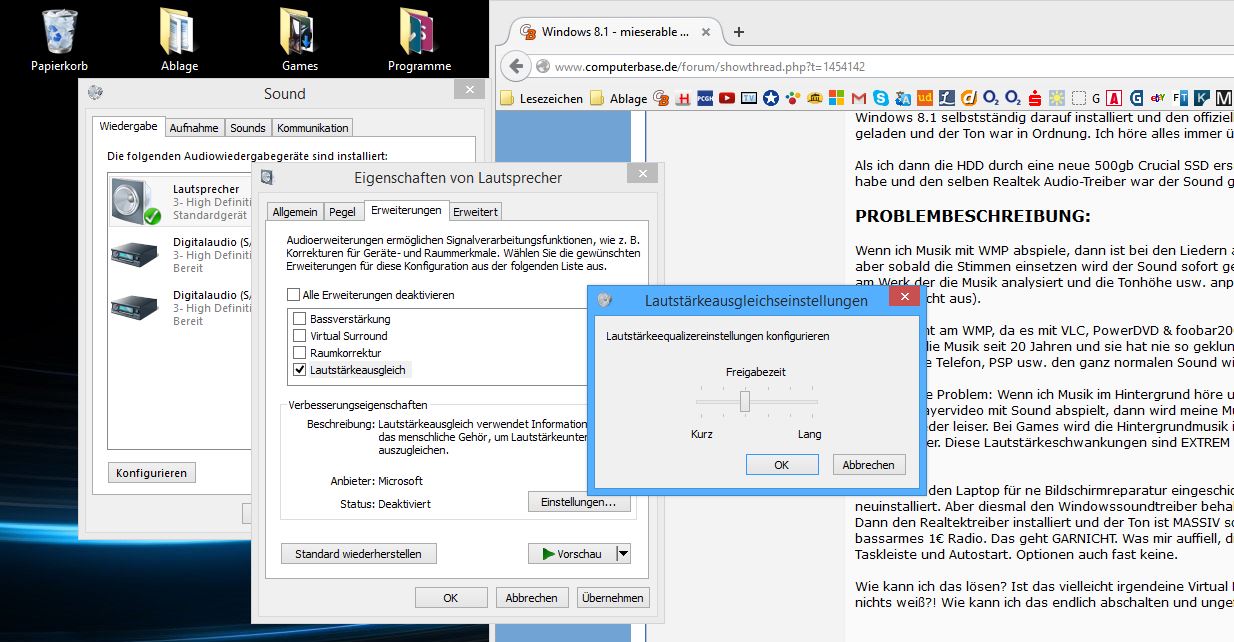Enable the Virtual Surround checkbox
The image size is (1234, 642).
pyautogui.click(x=299, y=336)
